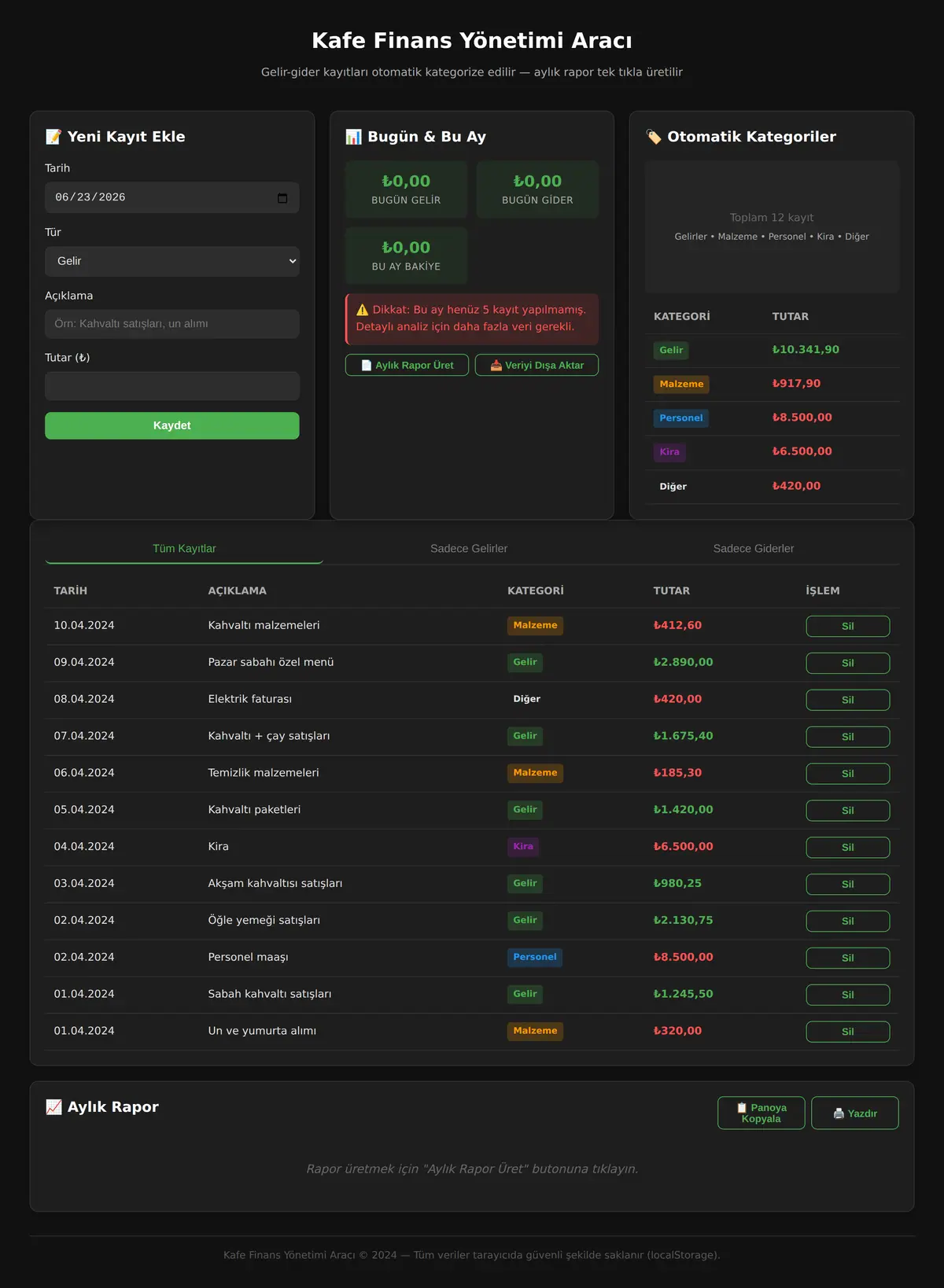Delete the Elektrik faturası record
The height and width of the screenshot is (1288, 944).
point(848,700)
